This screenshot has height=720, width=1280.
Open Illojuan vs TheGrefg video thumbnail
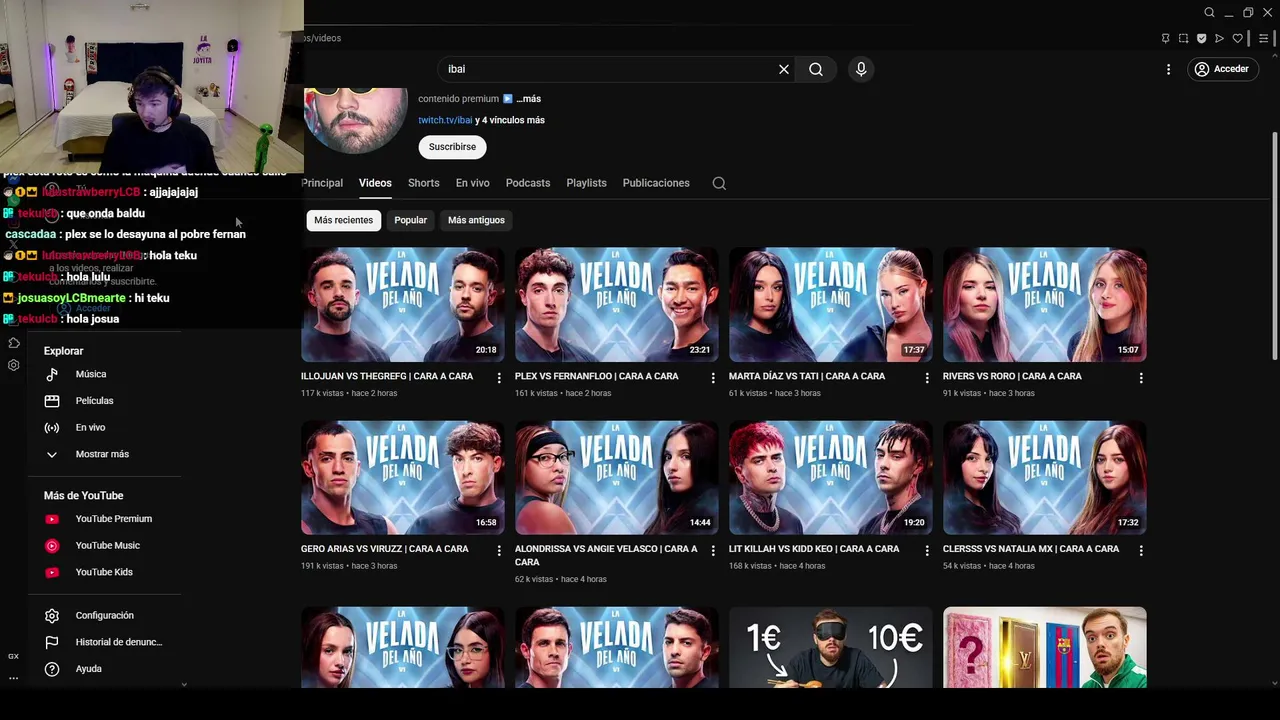click(402, 305)
